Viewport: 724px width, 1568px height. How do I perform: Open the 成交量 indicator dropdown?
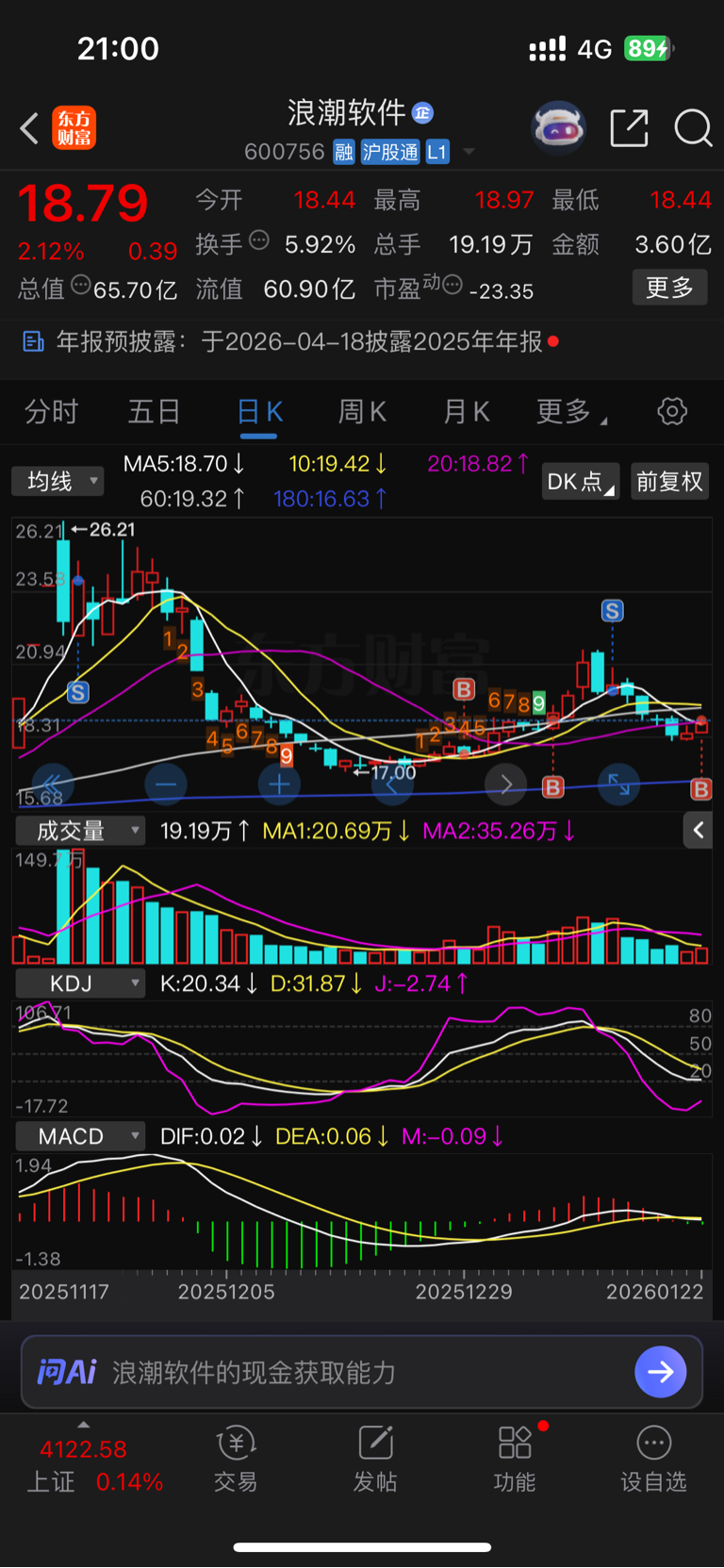tap(80, 831)
